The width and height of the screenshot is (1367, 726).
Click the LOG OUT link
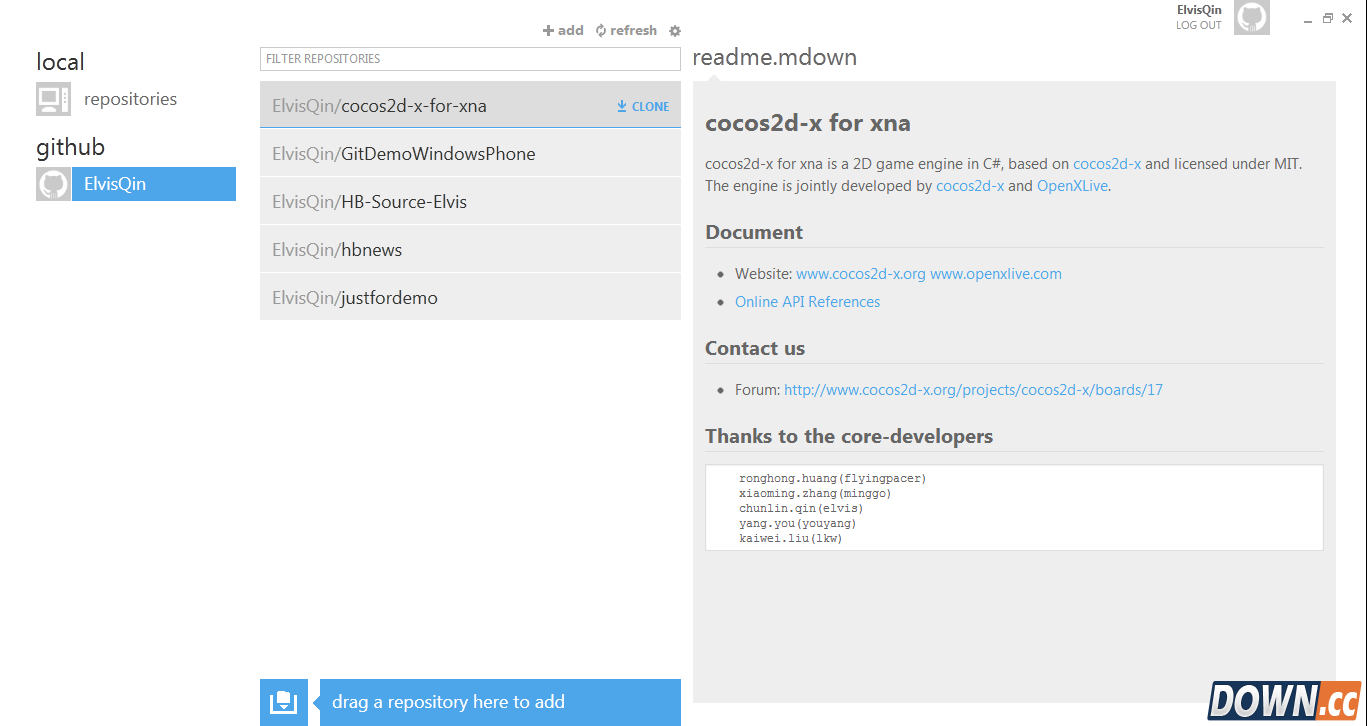pos(1198,25)
